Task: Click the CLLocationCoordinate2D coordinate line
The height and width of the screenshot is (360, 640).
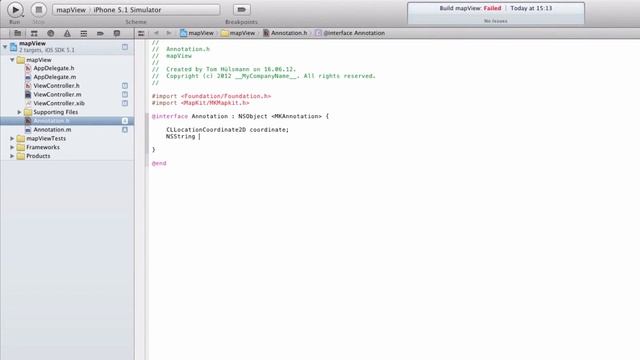Action: (x=227, y=130)
